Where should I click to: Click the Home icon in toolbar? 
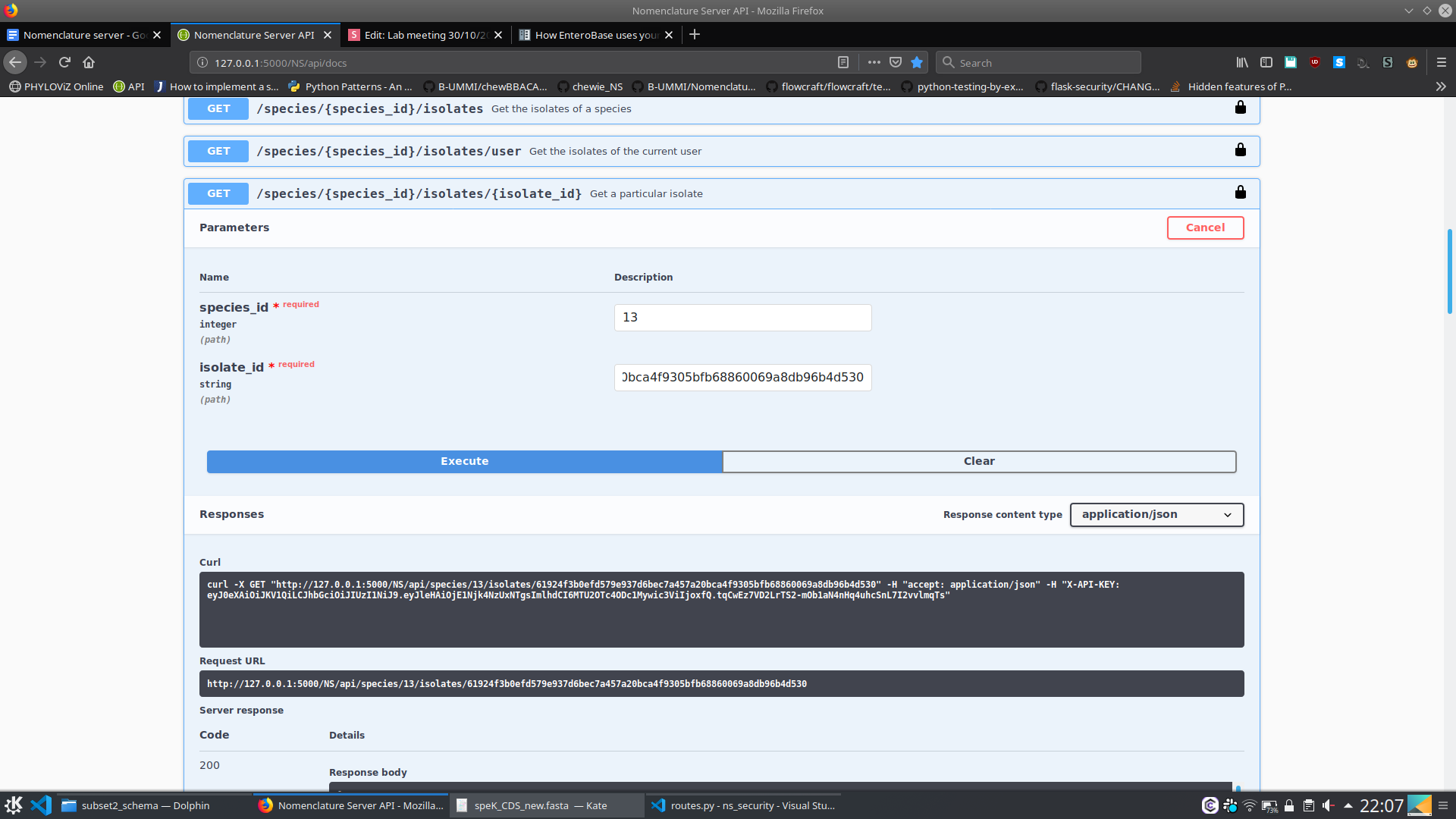pos(89,62)
